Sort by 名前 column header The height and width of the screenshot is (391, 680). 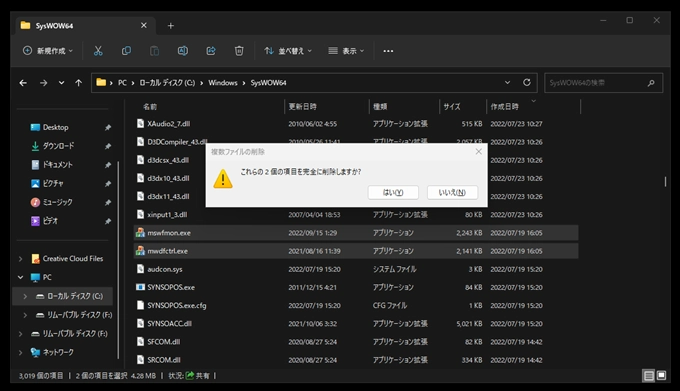click(150, 107)
